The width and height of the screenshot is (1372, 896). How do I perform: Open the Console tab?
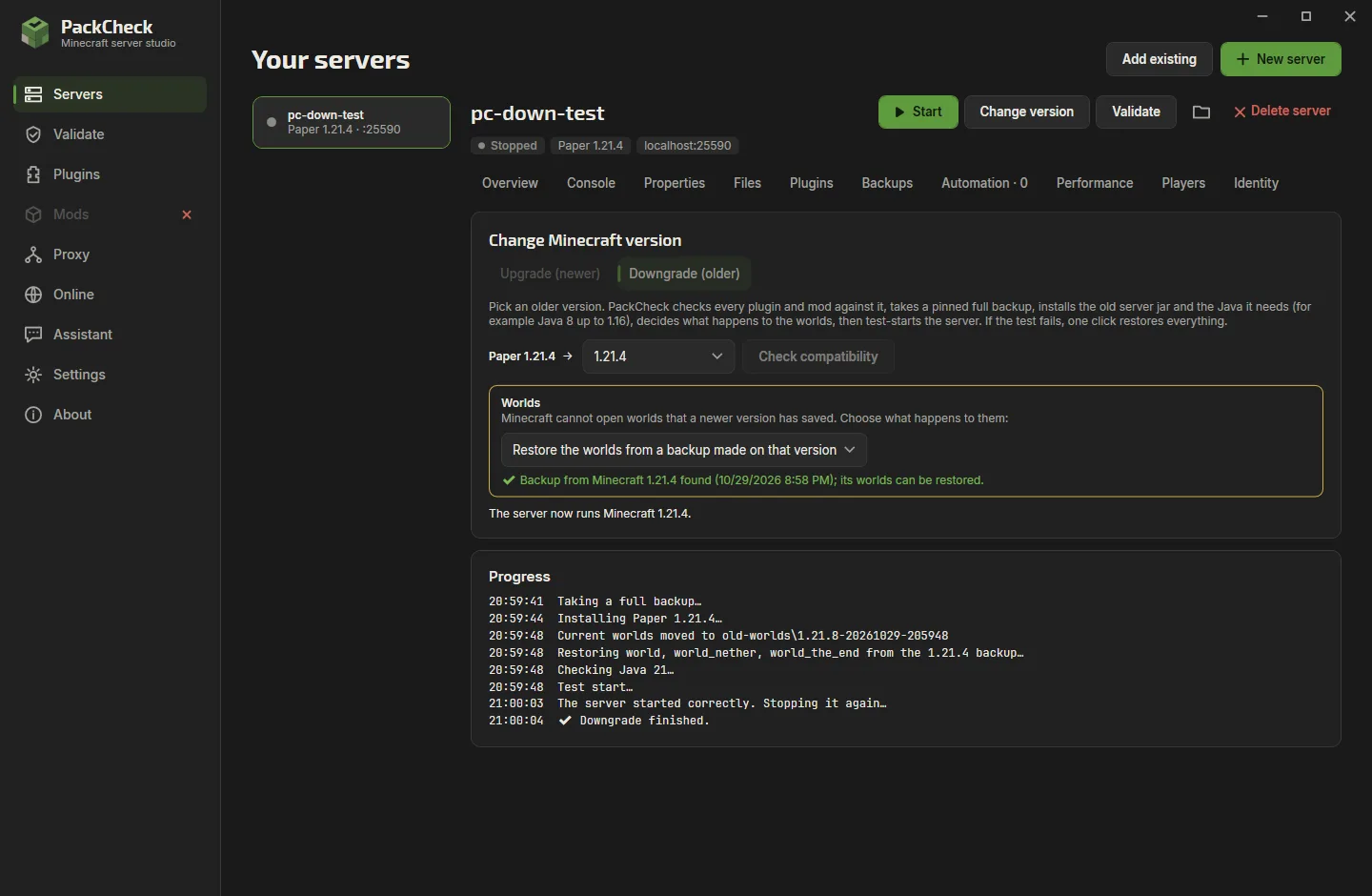pos(591,183)
